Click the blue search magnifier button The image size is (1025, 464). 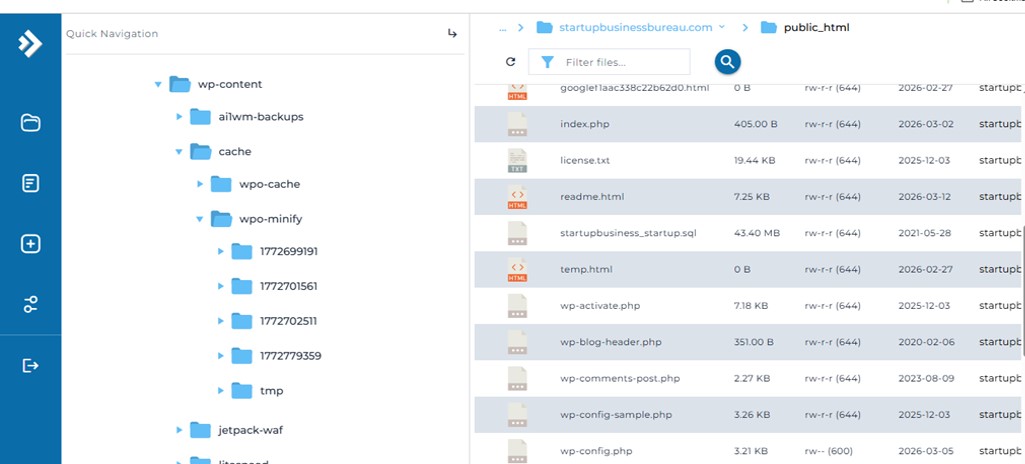pyautogui.click(x=727, y=62)
